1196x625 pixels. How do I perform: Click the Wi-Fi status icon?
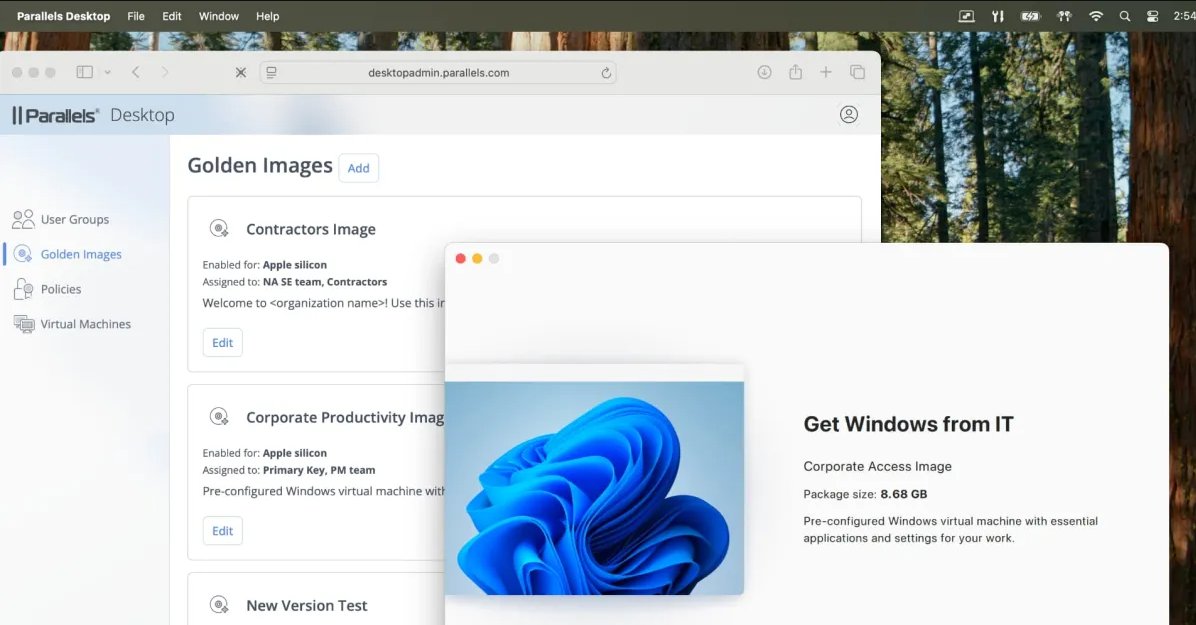pos(1096,16)
